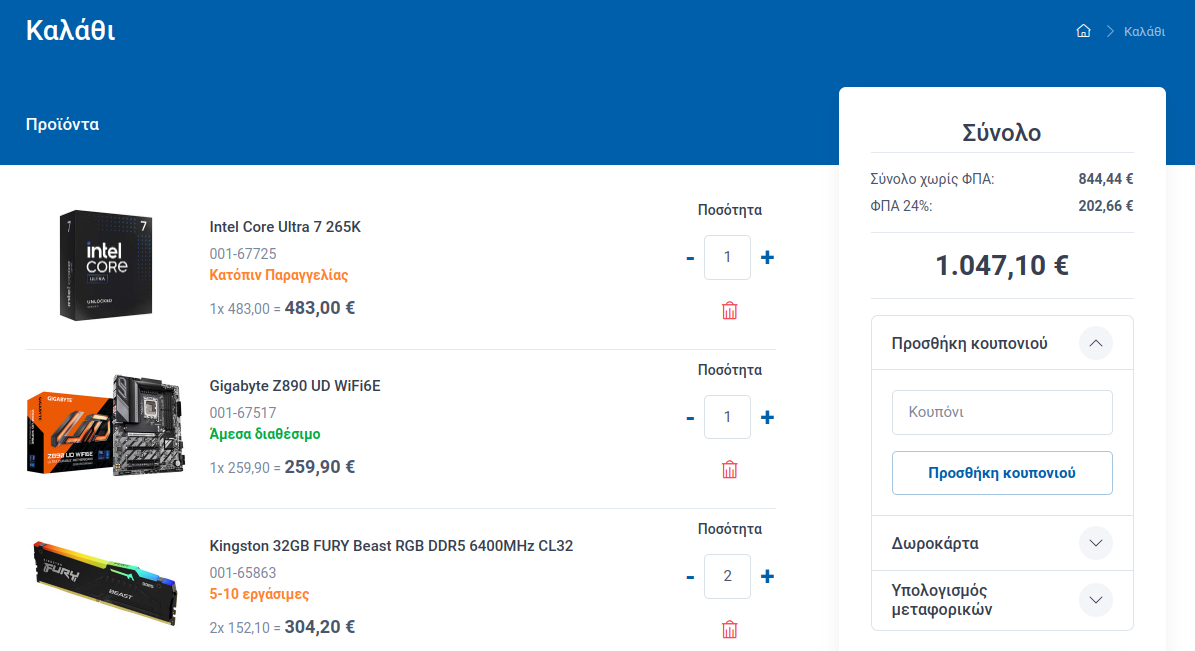The height and width of the screenshot is (651, 1195).
Task: Select product code 001-65863
Action: [x=243, y=572]
